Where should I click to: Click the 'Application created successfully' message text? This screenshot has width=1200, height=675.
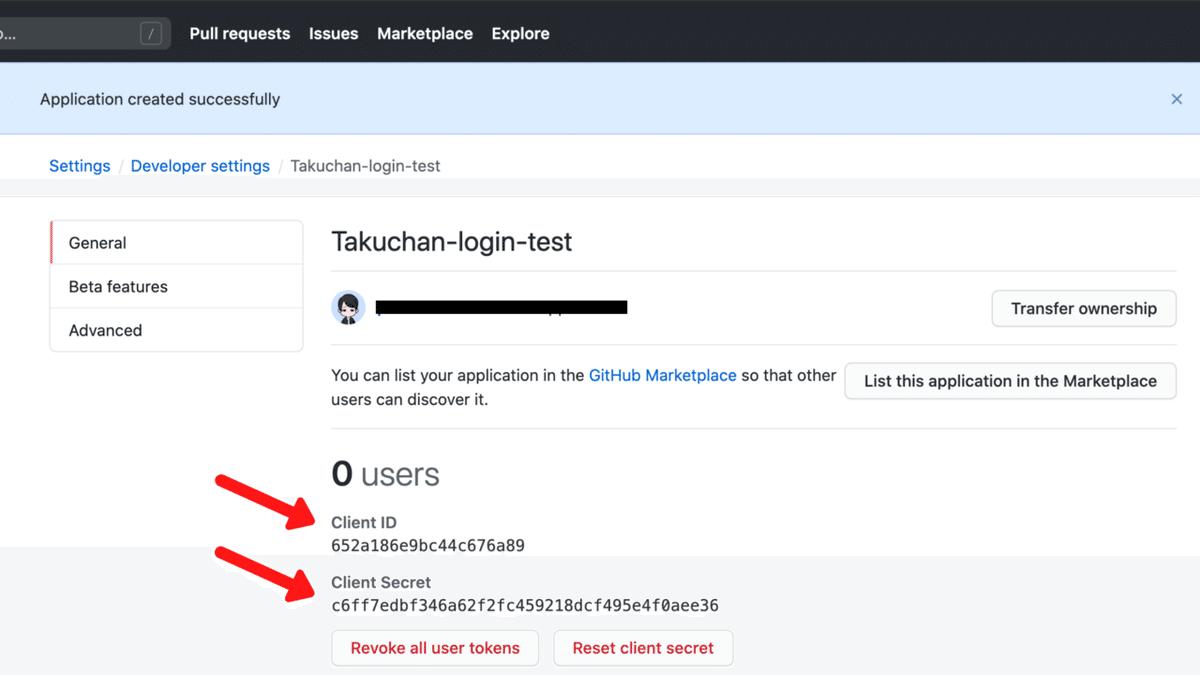click(x=160, y=99)
